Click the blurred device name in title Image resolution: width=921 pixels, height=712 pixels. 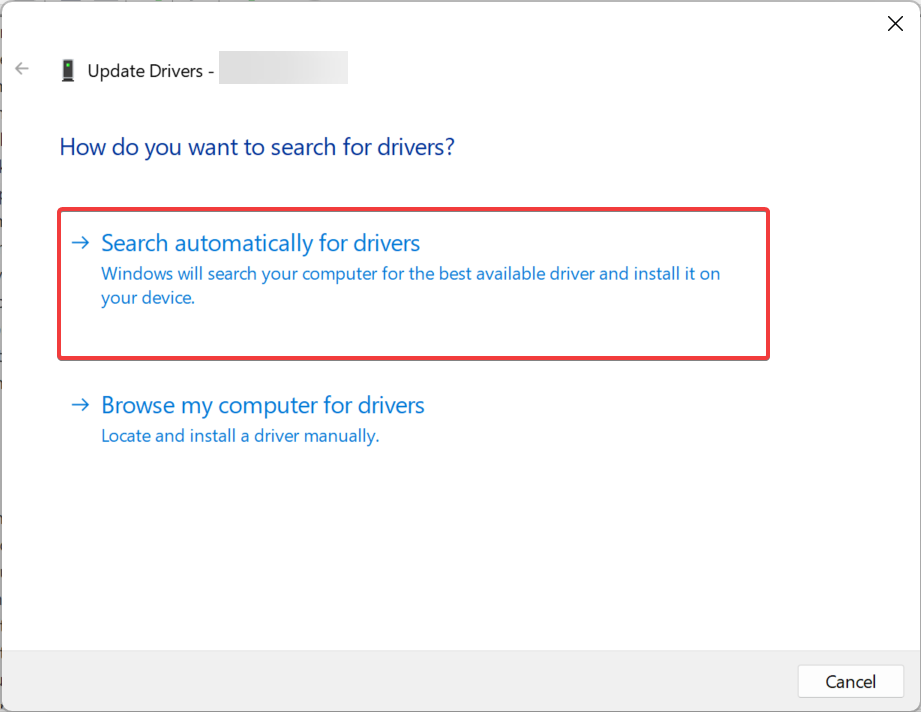pyautogui.click(x=283, y=69)
